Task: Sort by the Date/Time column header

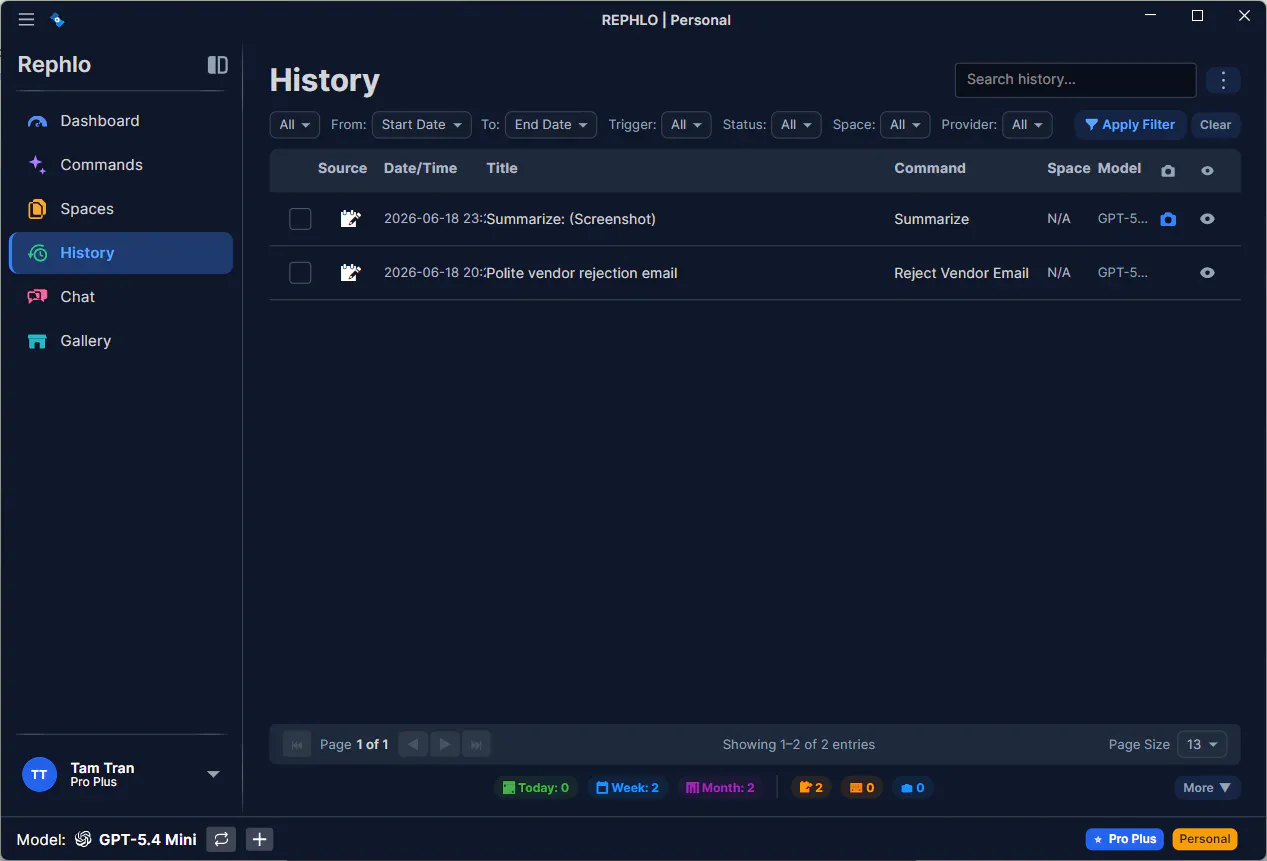Action: point(420,168)
